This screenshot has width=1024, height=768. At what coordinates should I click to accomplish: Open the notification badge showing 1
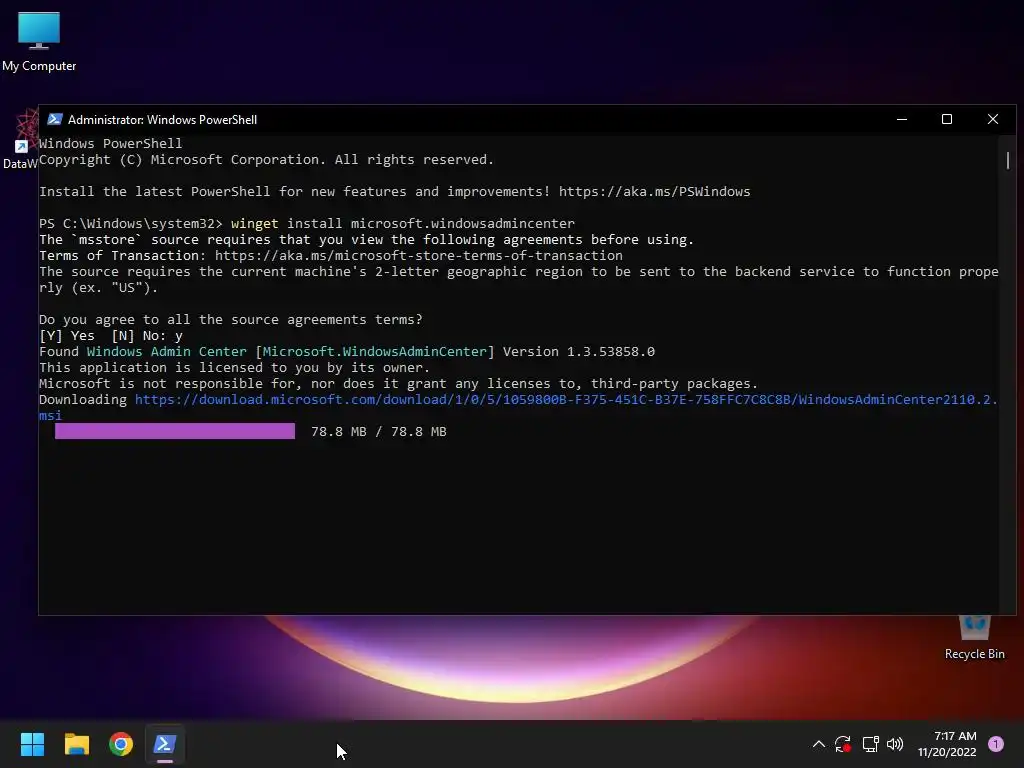[995, 744]
